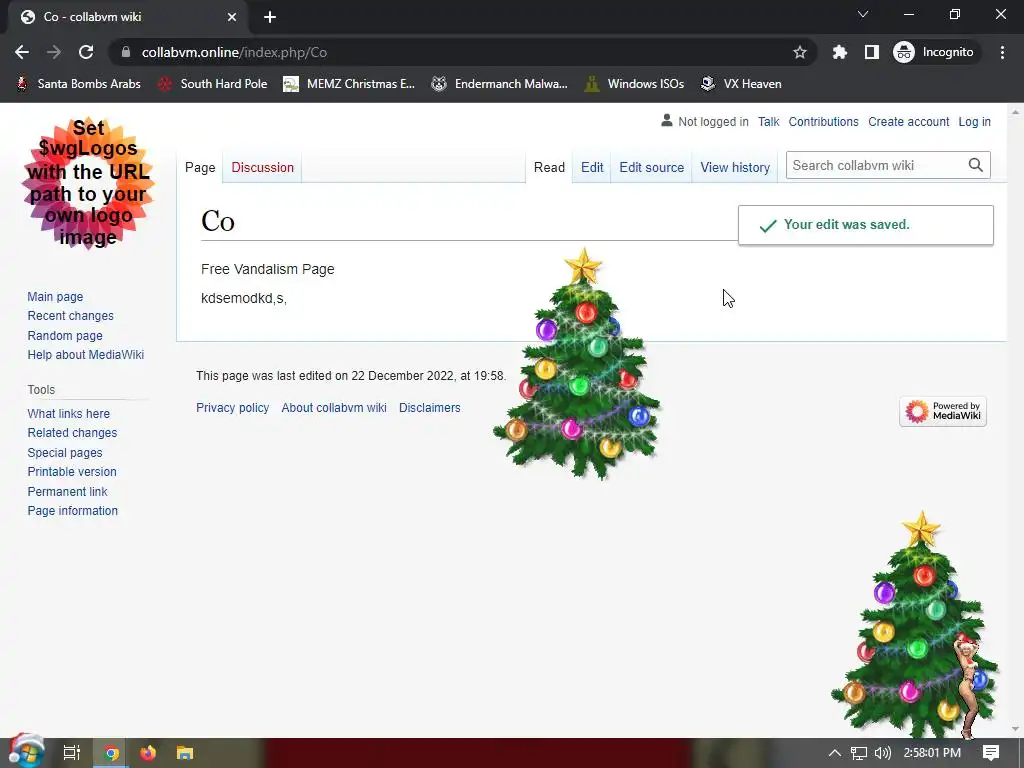The height and width of the screenshot is (768, 1024).
Task: Open 'Endermanch Malwa...' bookmark
Action: (500, 84)
